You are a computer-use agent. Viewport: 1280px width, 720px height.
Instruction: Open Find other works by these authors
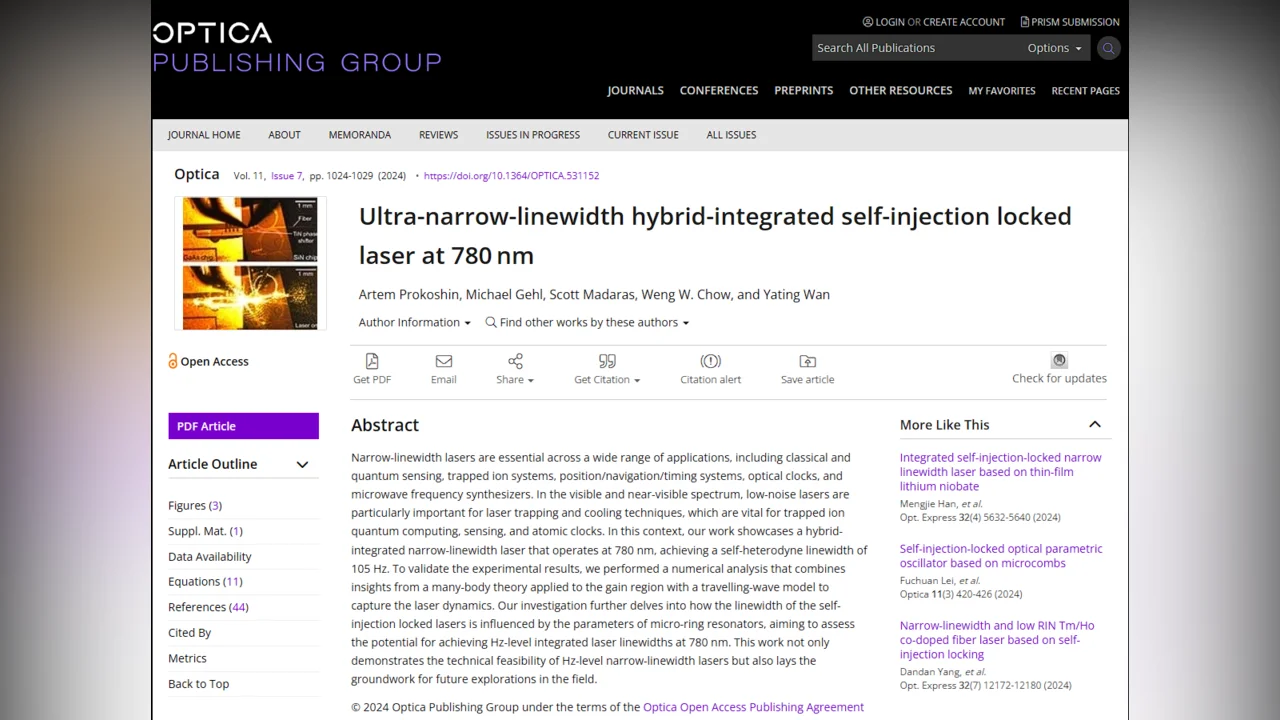pos(587,322)
